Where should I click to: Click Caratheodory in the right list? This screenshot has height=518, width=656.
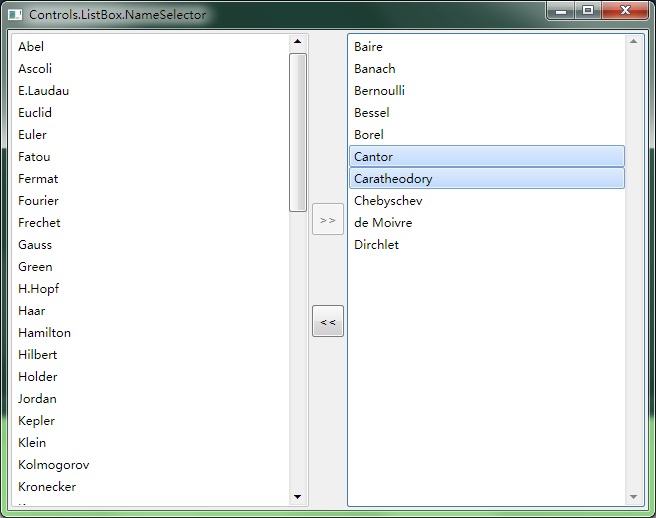pyautogui.click(x=393, y=179)
